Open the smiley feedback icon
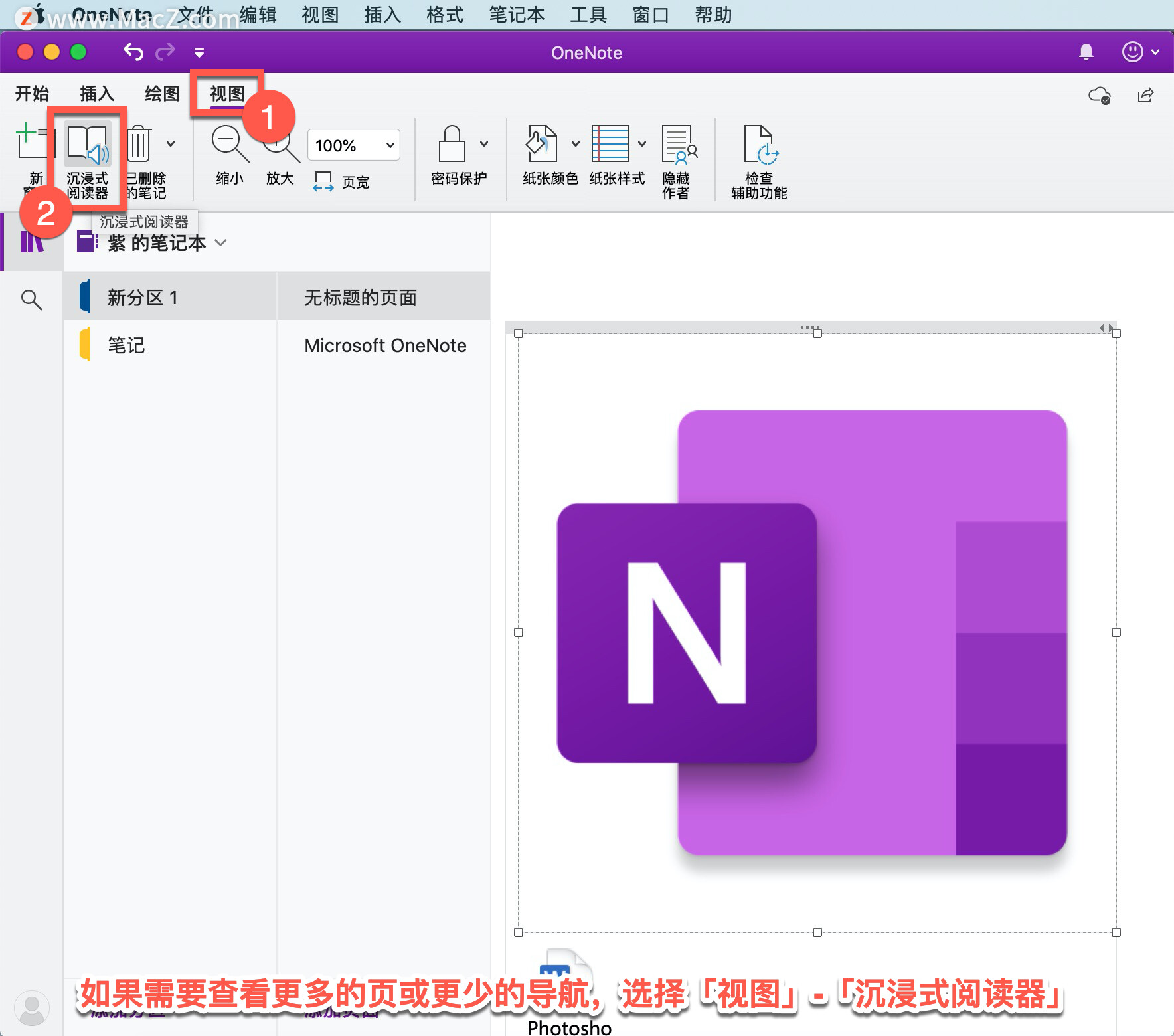This screenshot has height=1036, width=1174. pyautogui.click(x=1132, y=52)
